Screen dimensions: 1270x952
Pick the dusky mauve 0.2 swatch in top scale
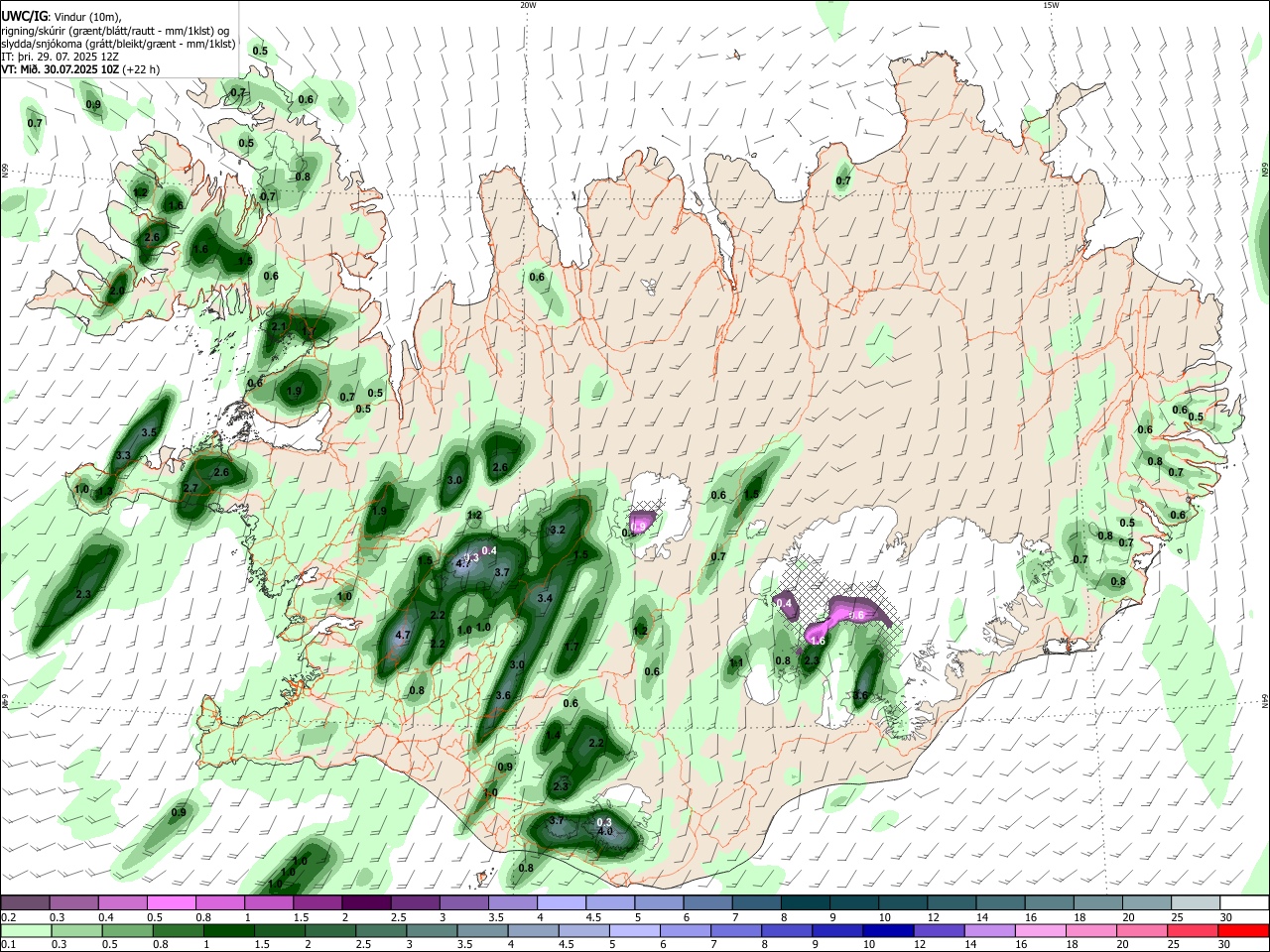(25, 903)
